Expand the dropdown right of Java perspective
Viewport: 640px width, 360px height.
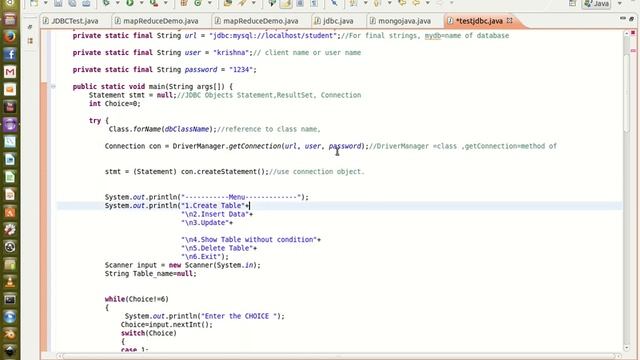(620, 3)
